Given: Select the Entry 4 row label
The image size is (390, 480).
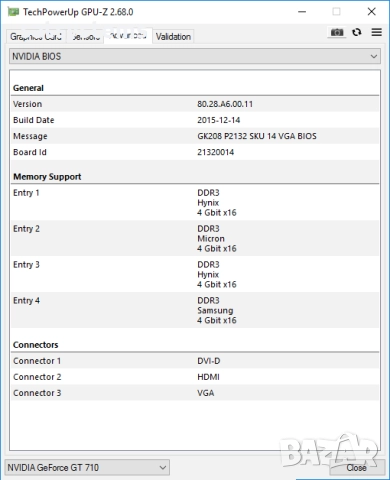Looking at the screenshot, I should 26,301.
